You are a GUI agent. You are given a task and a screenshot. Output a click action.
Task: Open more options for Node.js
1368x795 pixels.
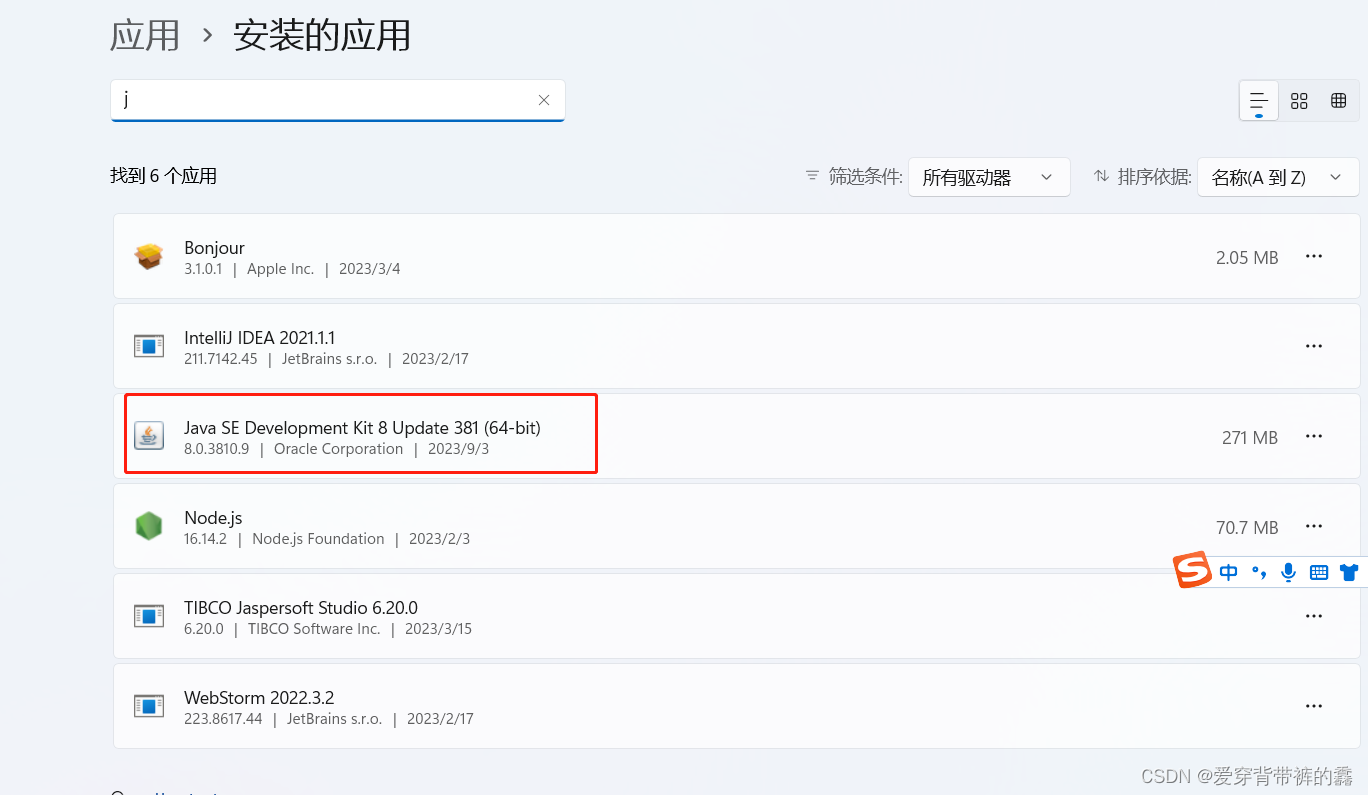(1314, 526)
